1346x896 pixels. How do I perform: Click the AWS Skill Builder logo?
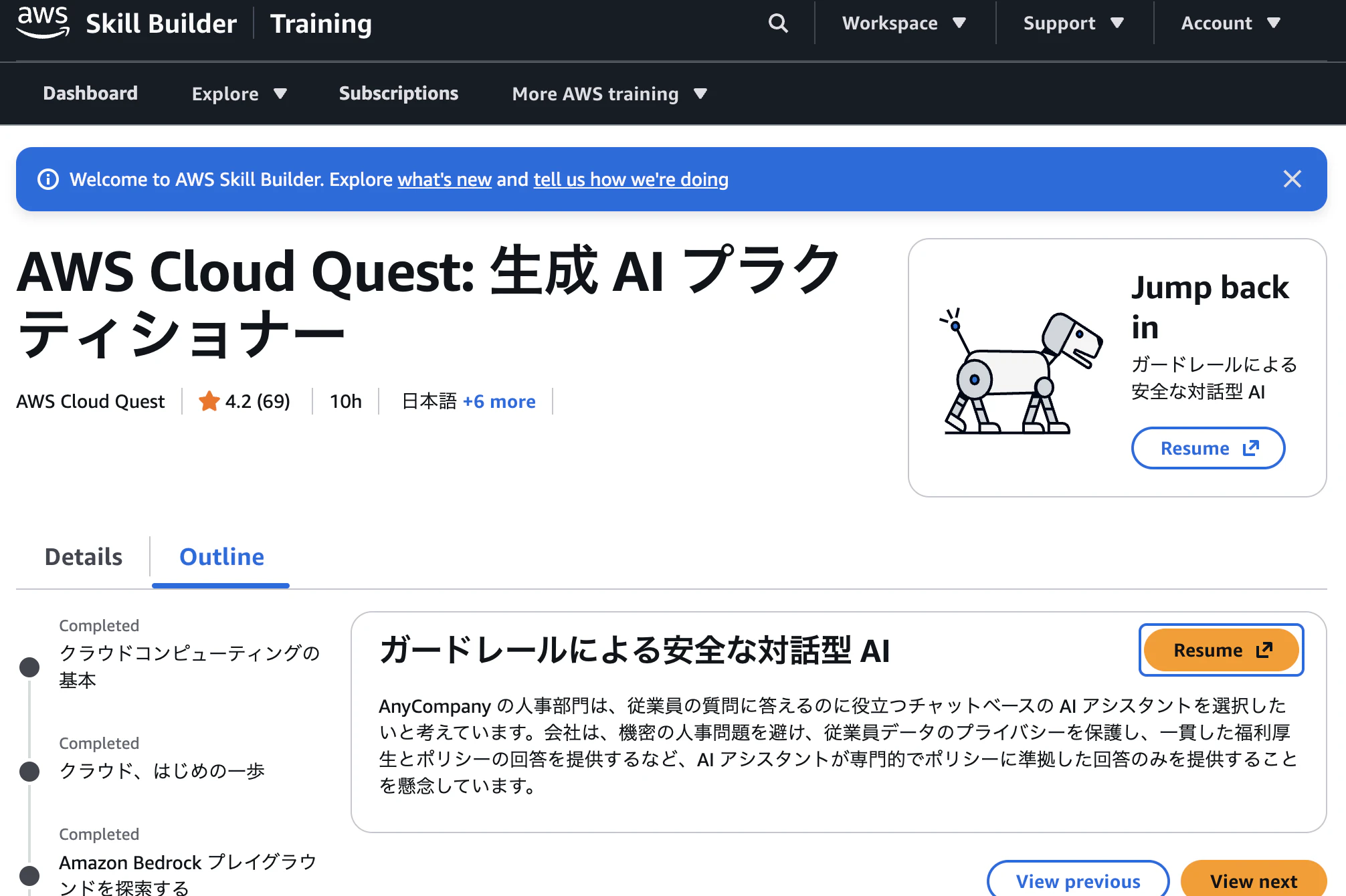127,23
